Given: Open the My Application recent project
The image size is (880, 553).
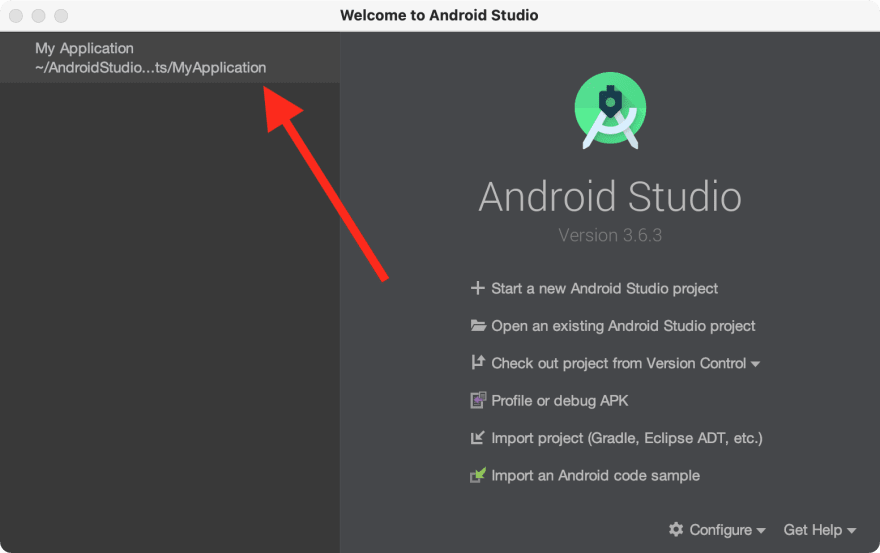Looking at the screenshot, I should [x=169, y=58].
